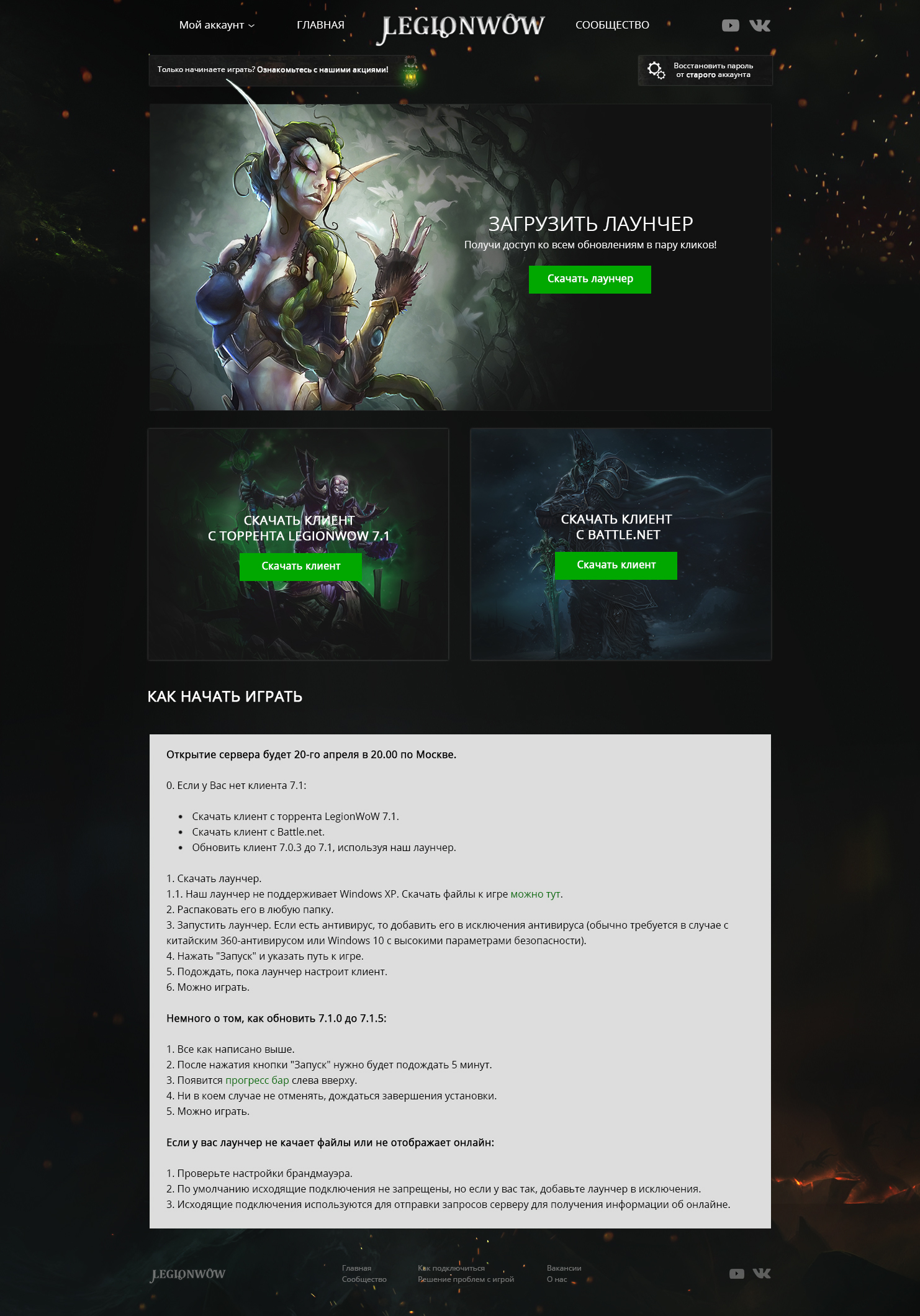920x1316 pixels.
Task: Follow the можно тут link
Action: [535, 894]
